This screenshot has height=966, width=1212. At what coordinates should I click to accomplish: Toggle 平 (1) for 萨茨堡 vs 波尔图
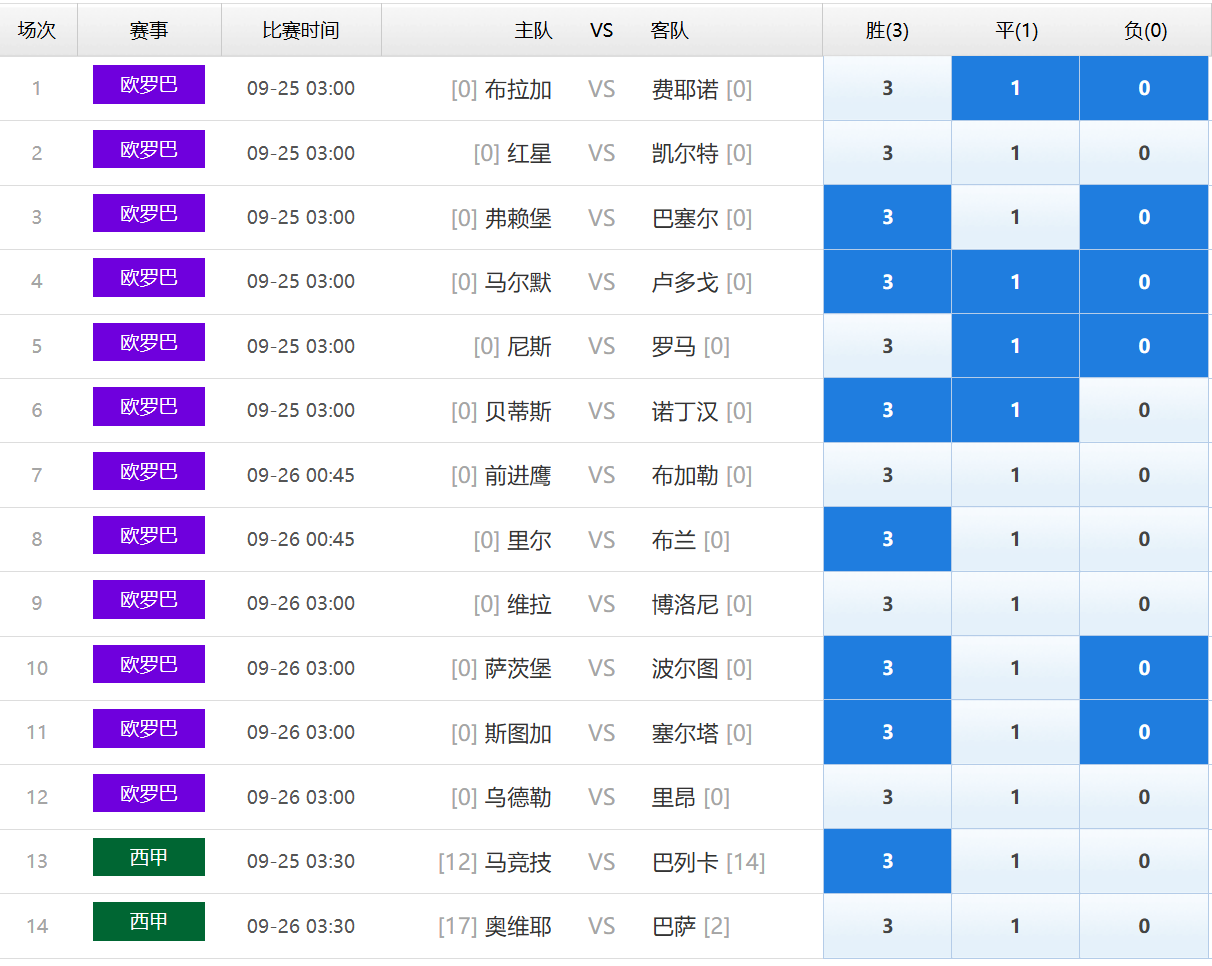(1015, 668)
